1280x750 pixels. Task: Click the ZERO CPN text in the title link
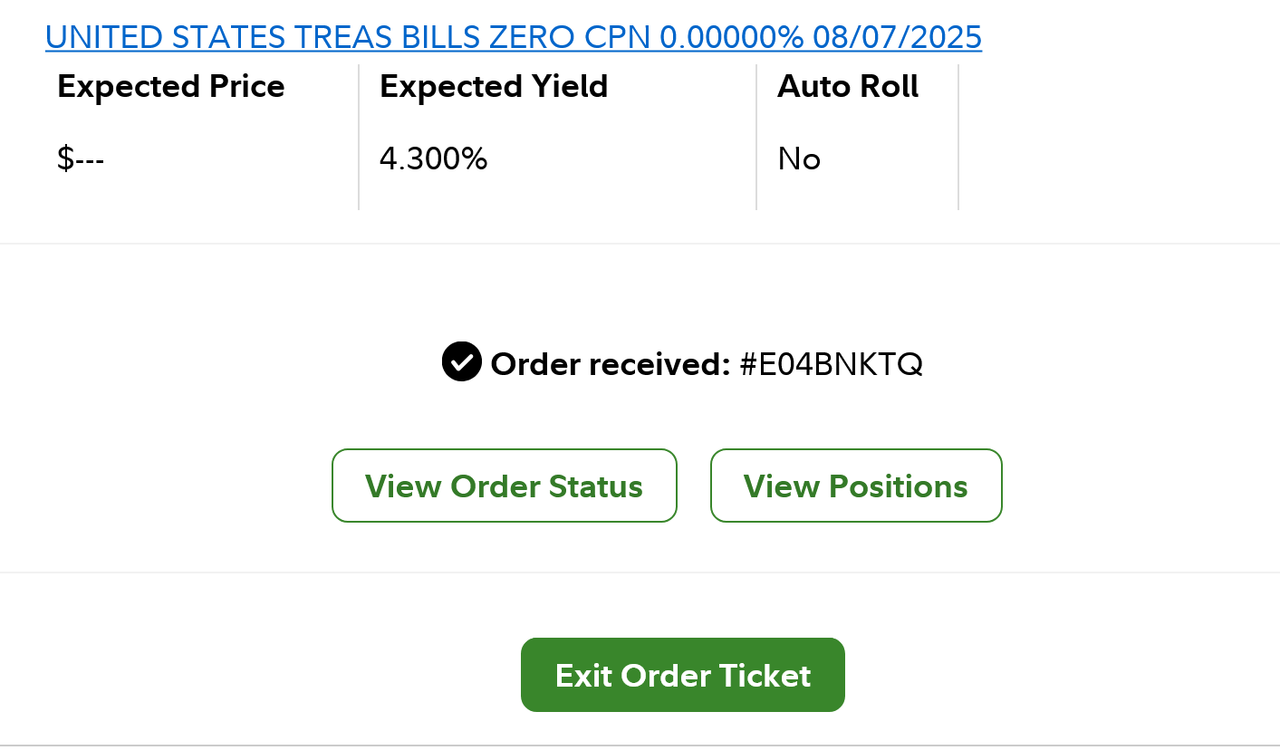coord(570,37)
